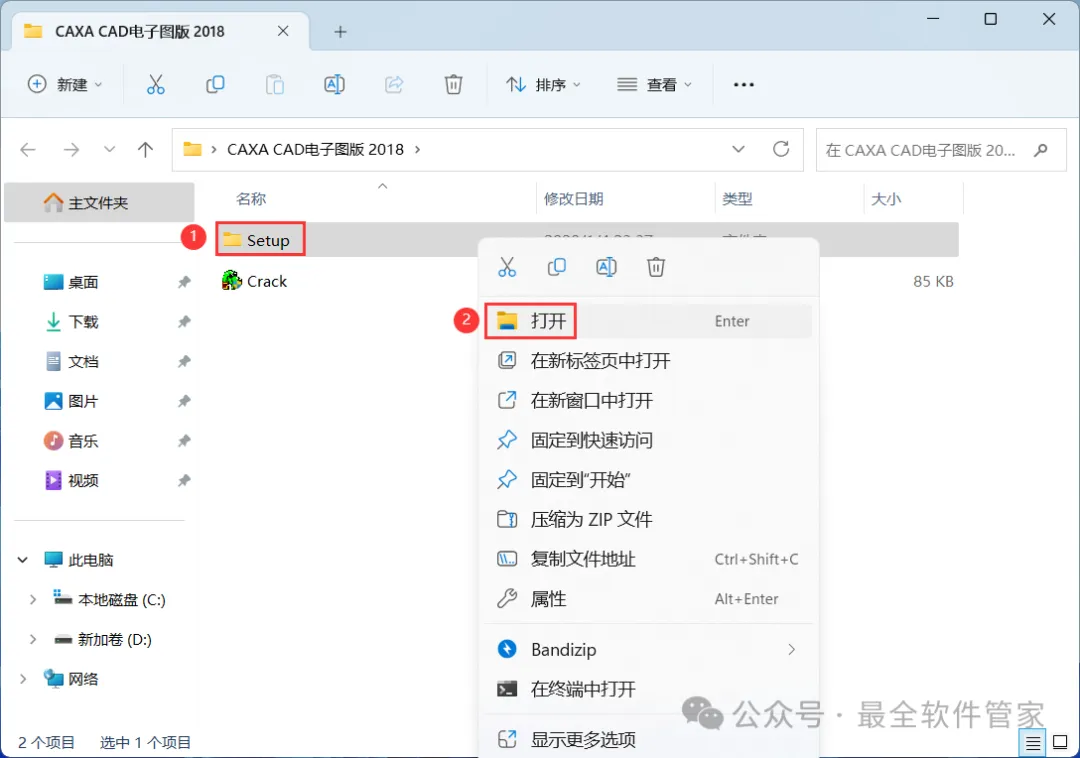This screenshot has width=1080, height=758.
Task: Click the Paste icon in the toolbar
Action: (x=275, y=85)
